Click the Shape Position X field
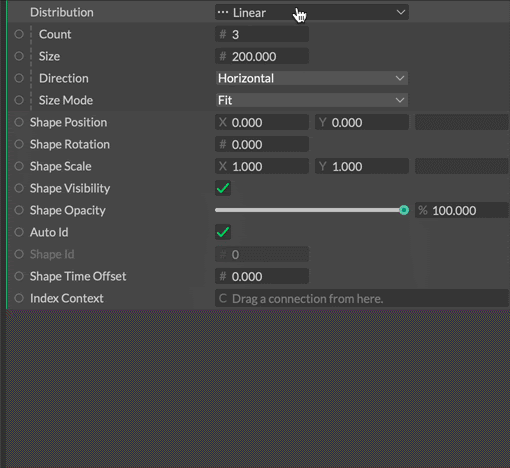This screenshot has width=510, height=468. point(262,122)
